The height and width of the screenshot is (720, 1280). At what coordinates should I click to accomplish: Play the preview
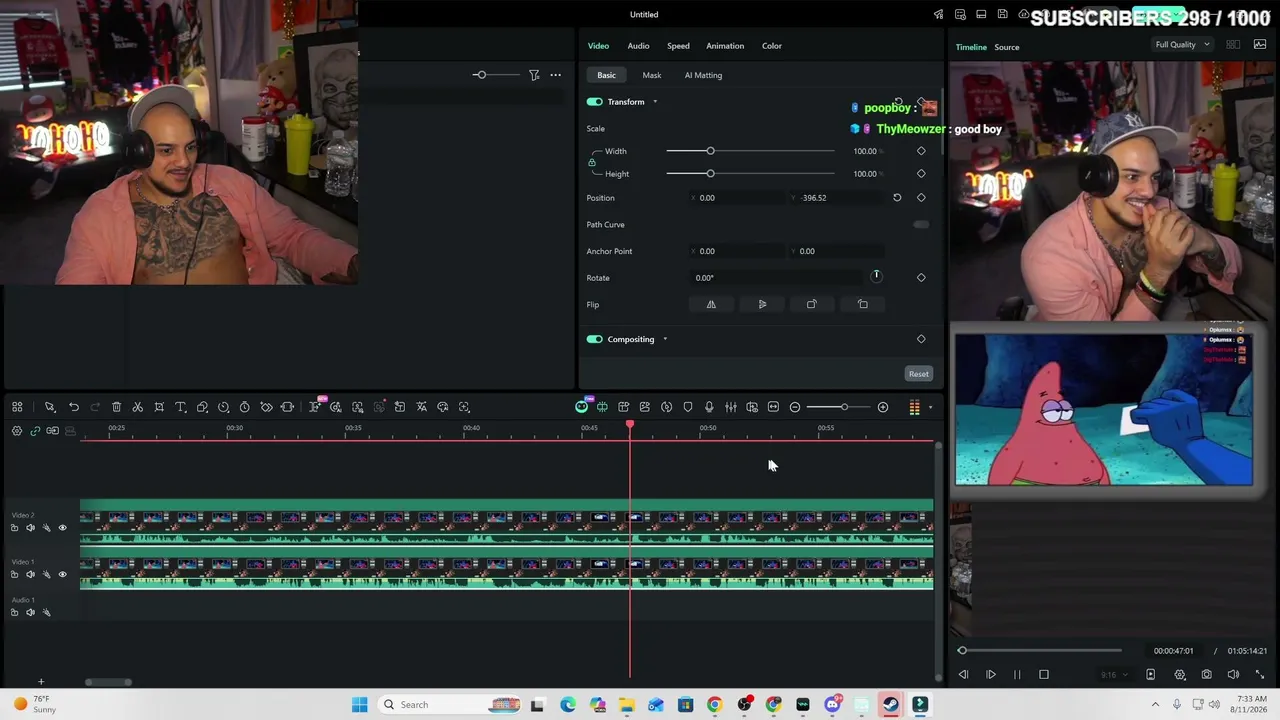click(x=991, y=675)
